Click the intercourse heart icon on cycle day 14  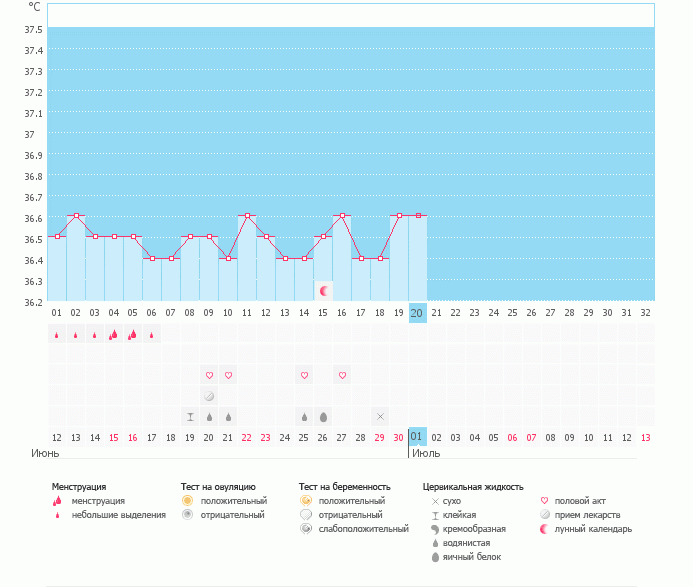[x=304, y=375]
